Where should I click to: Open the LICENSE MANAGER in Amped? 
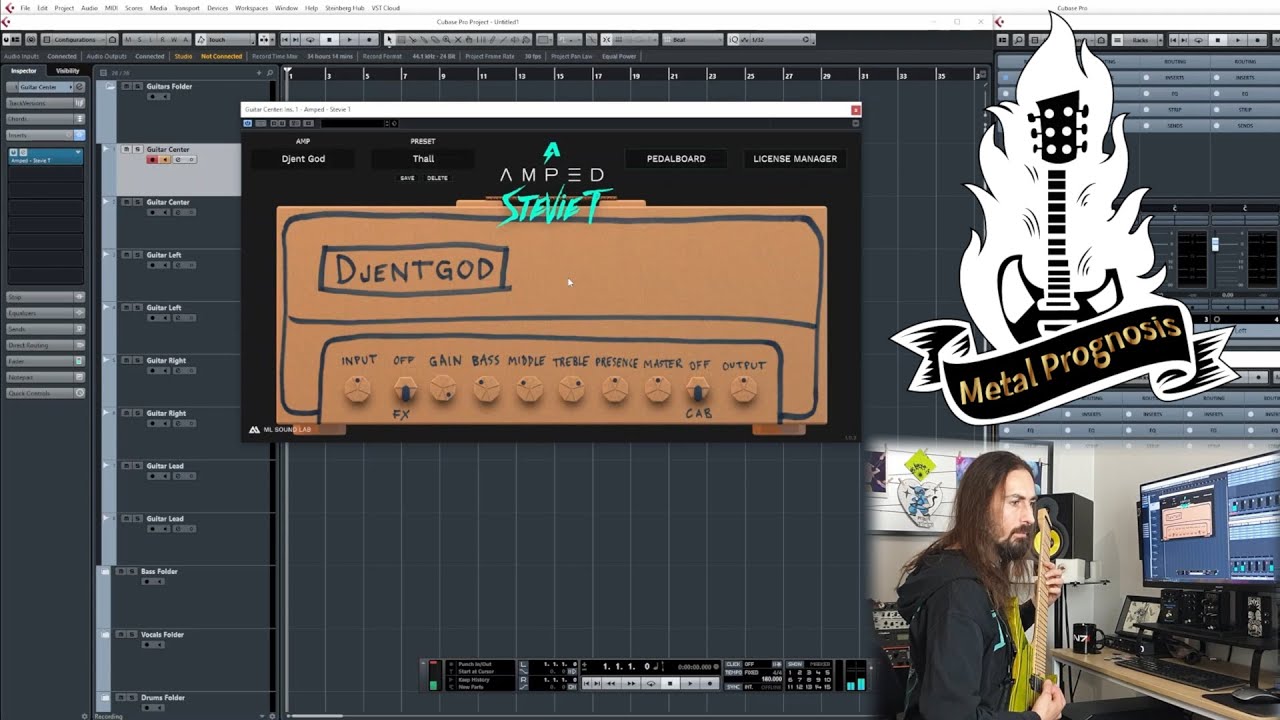click(795, 159)
